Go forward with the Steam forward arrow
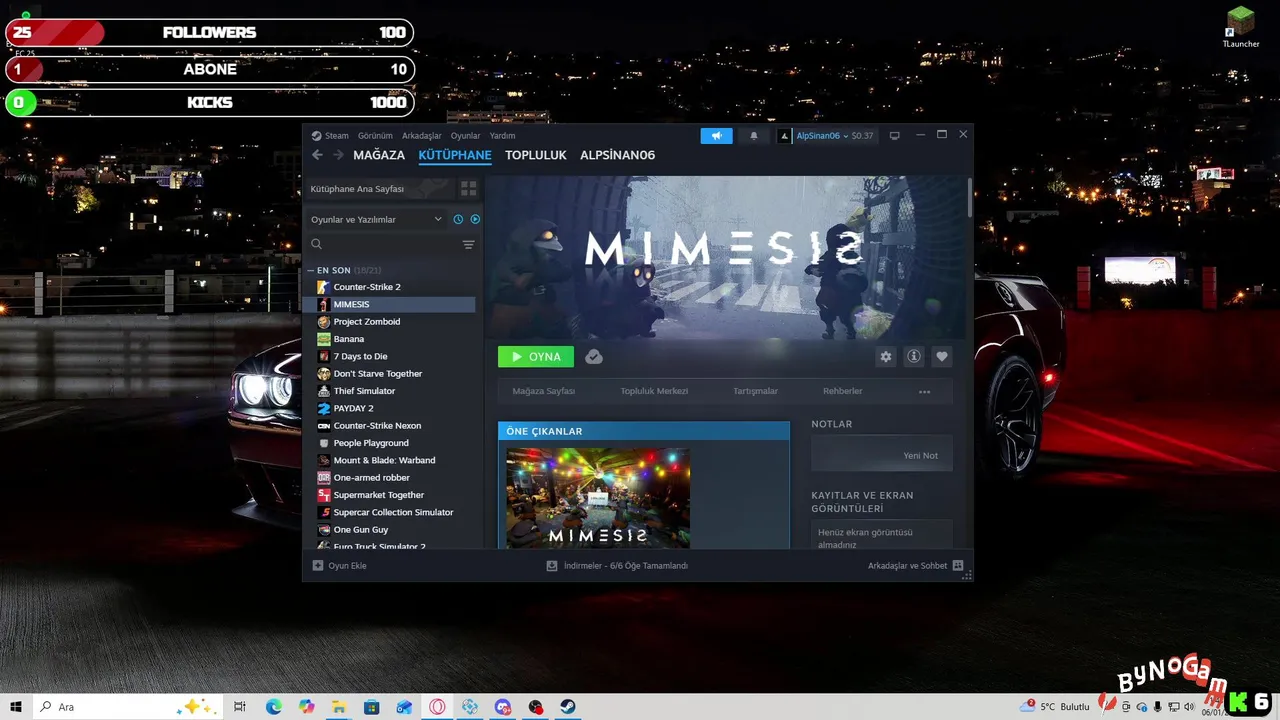 coord(338,155)
